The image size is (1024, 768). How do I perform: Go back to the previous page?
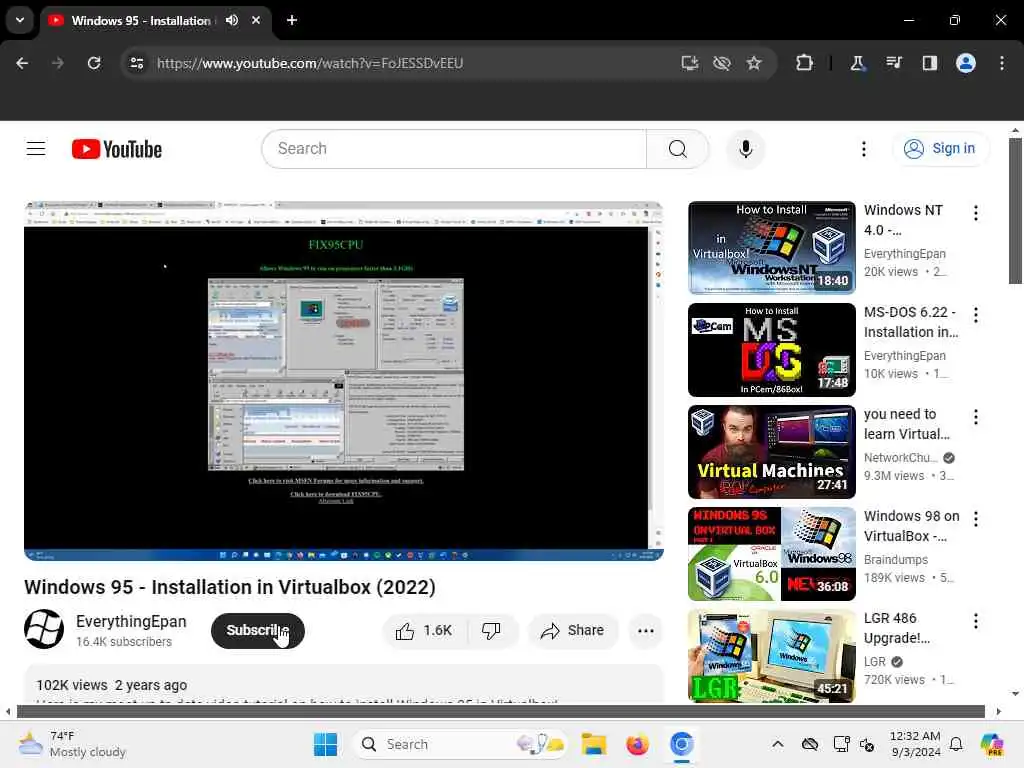(22, 63)
